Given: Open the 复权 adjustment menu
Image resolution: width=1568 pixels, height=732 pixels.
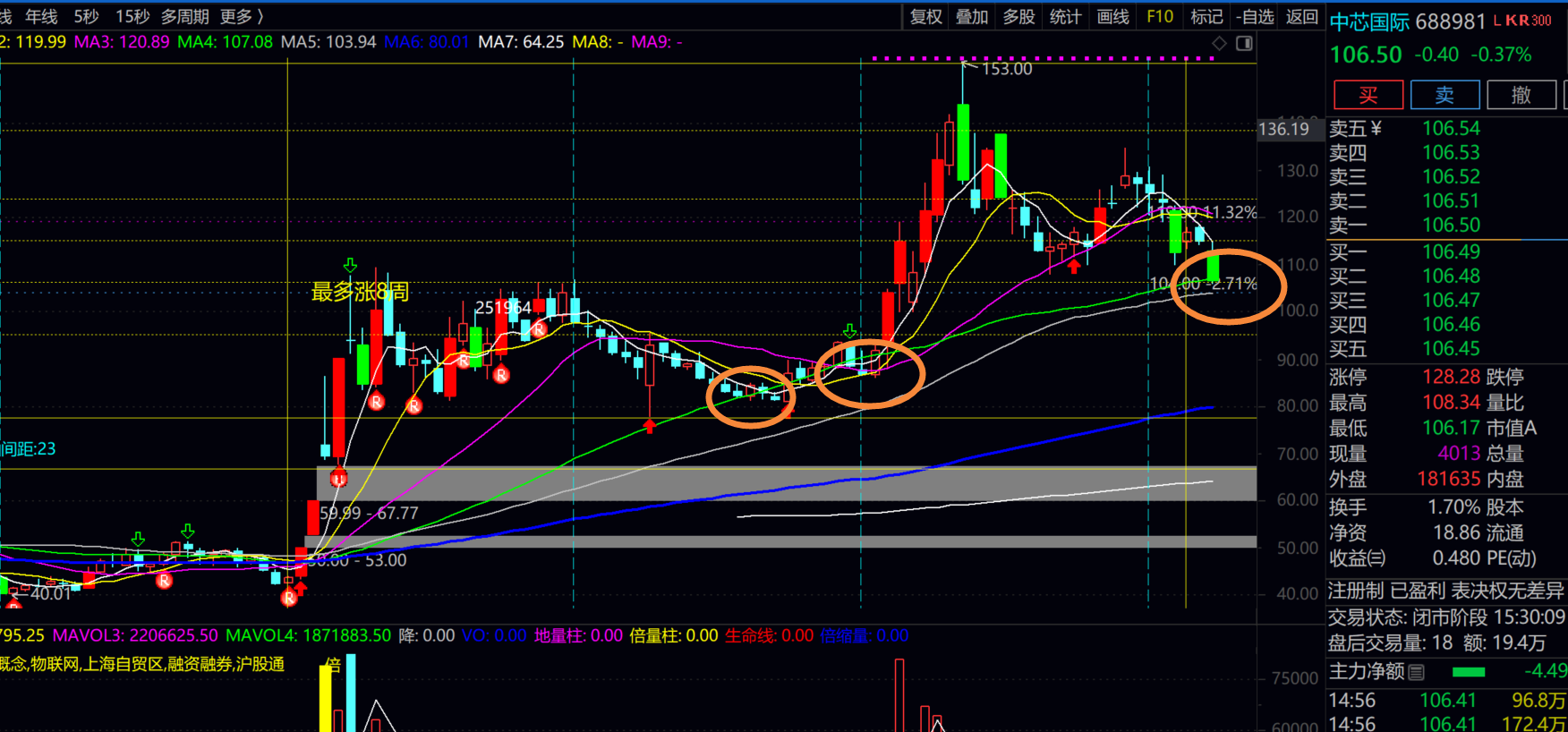Looking at the screenshot, I should (925, 16).
